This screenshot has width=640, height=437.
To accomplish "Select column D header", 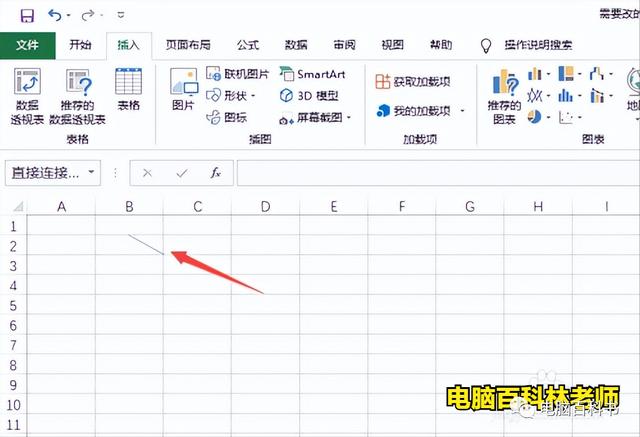I will pos(265,206).
